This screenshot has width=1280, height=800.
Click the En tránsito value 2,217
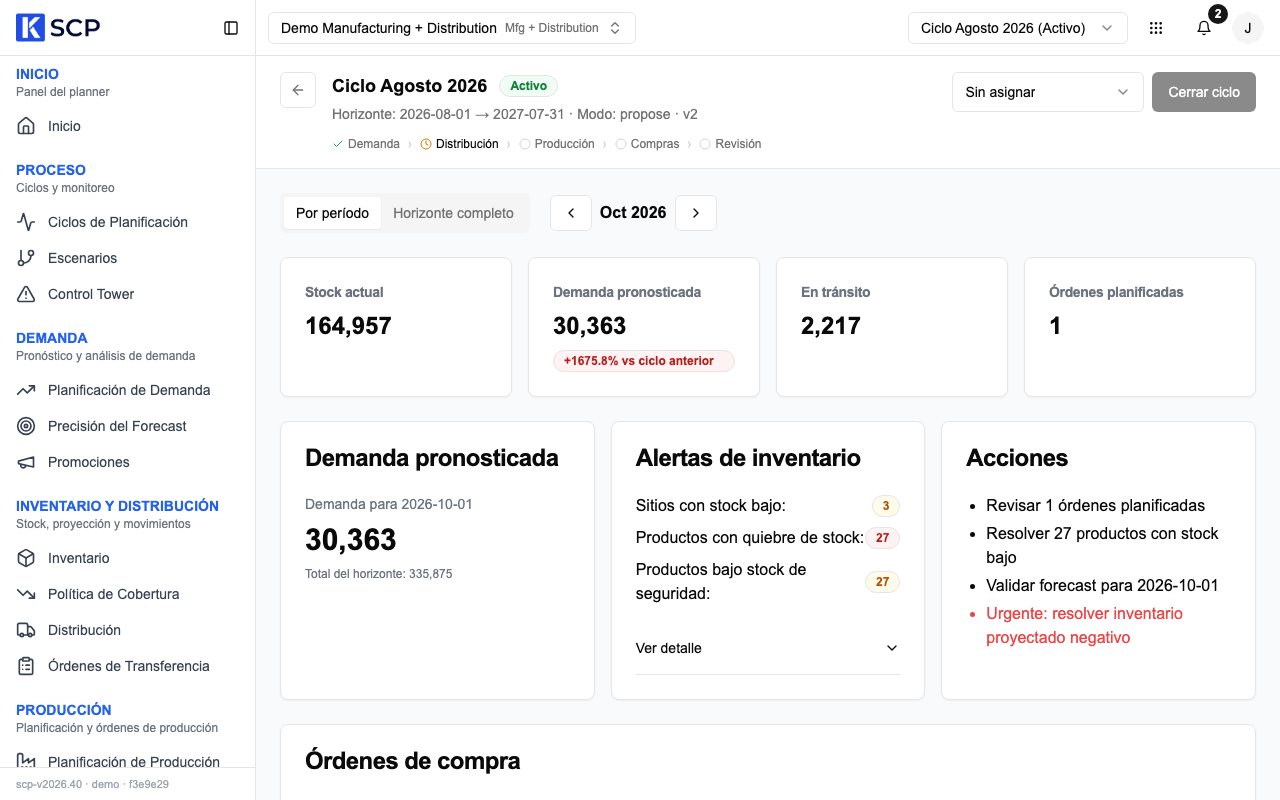[x=831, y=326]
